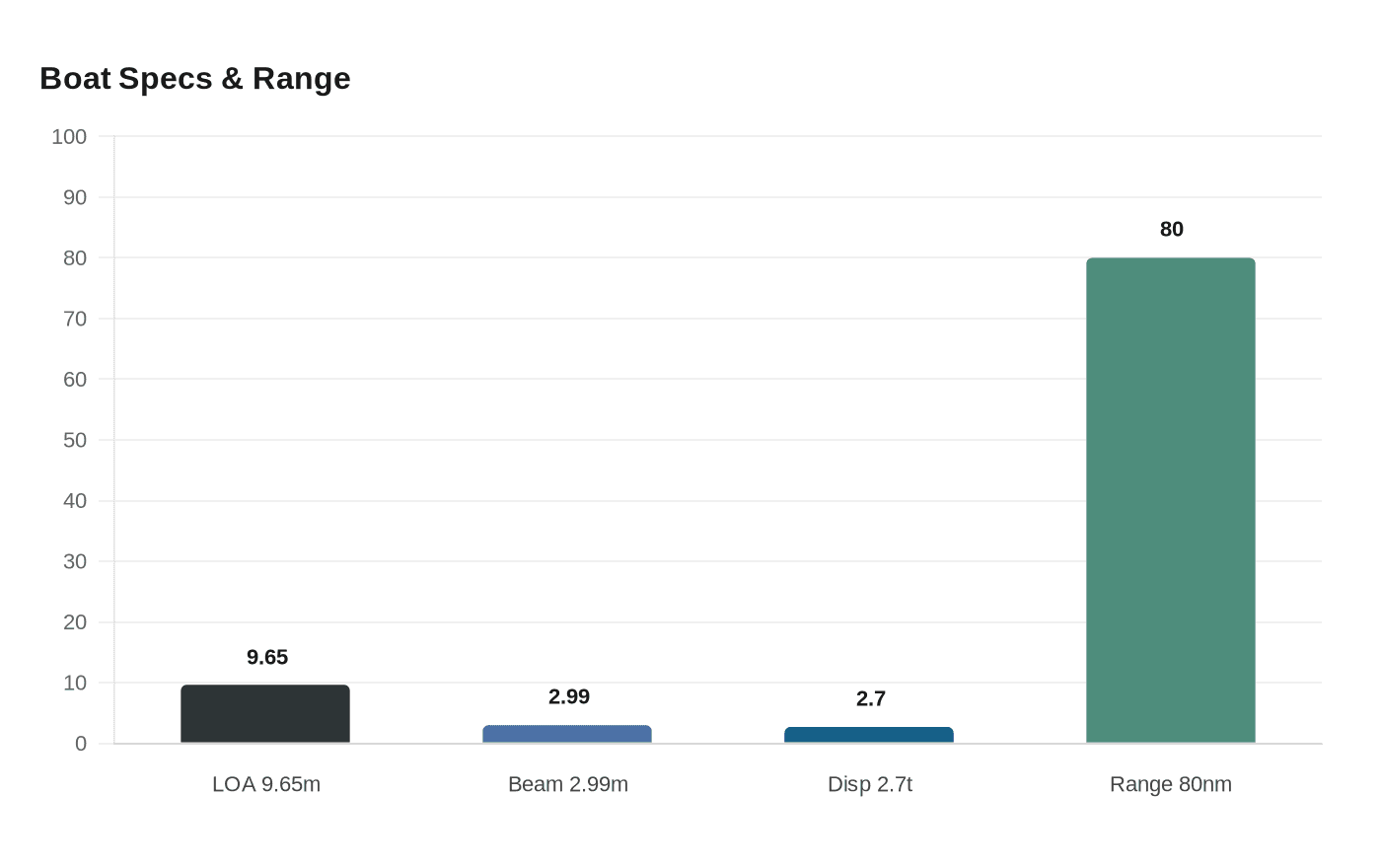Screen dimensions: 1381x868
Task: Select the Beam 2.99m axis label
Action: (x=567, y=784)
